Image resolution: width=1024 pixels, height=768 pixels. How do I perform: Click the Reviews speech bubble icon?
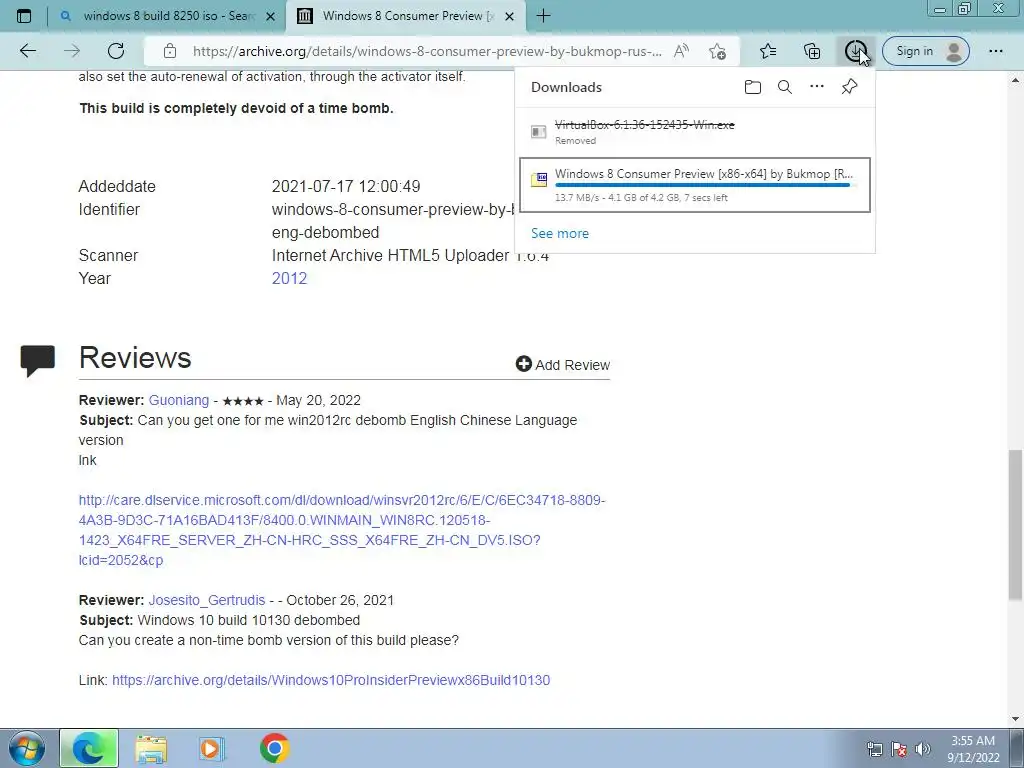click(x=37, y=360)
